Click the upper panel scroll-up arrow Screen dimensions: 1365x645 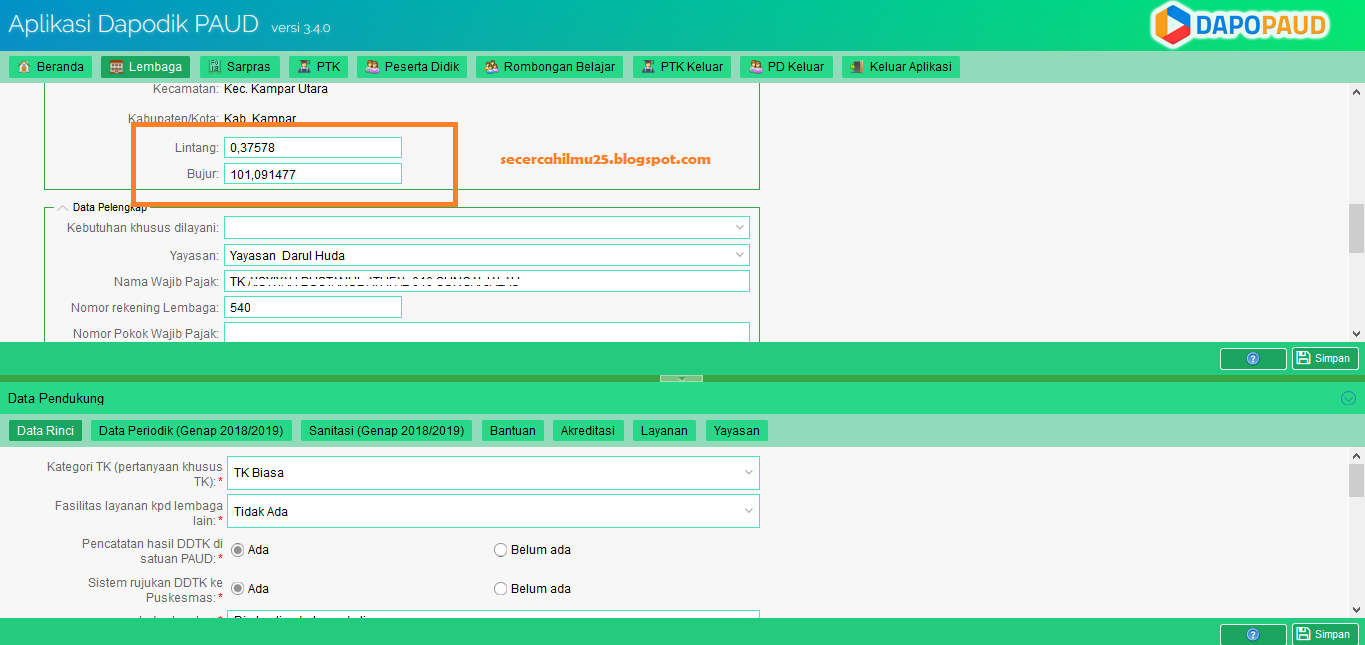(1356, 93)
